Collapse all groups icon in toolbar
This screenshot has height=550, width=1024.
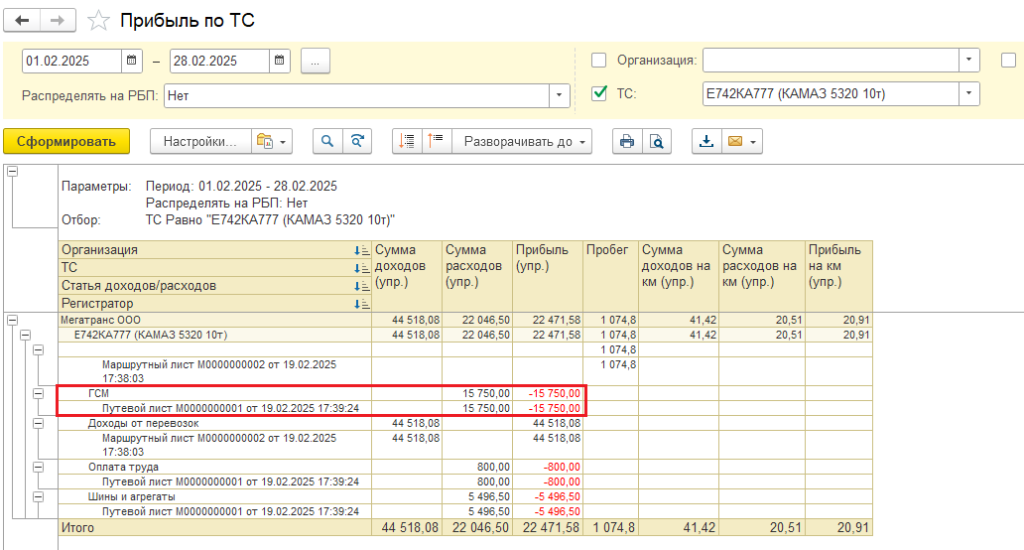tap(436, 141)
